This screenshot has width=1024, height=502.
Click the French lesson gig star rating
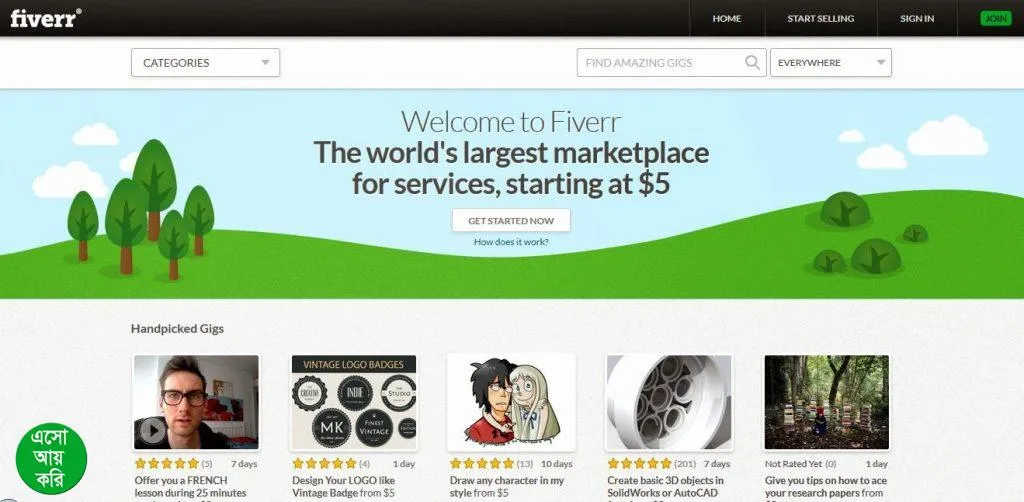(167, 463)
